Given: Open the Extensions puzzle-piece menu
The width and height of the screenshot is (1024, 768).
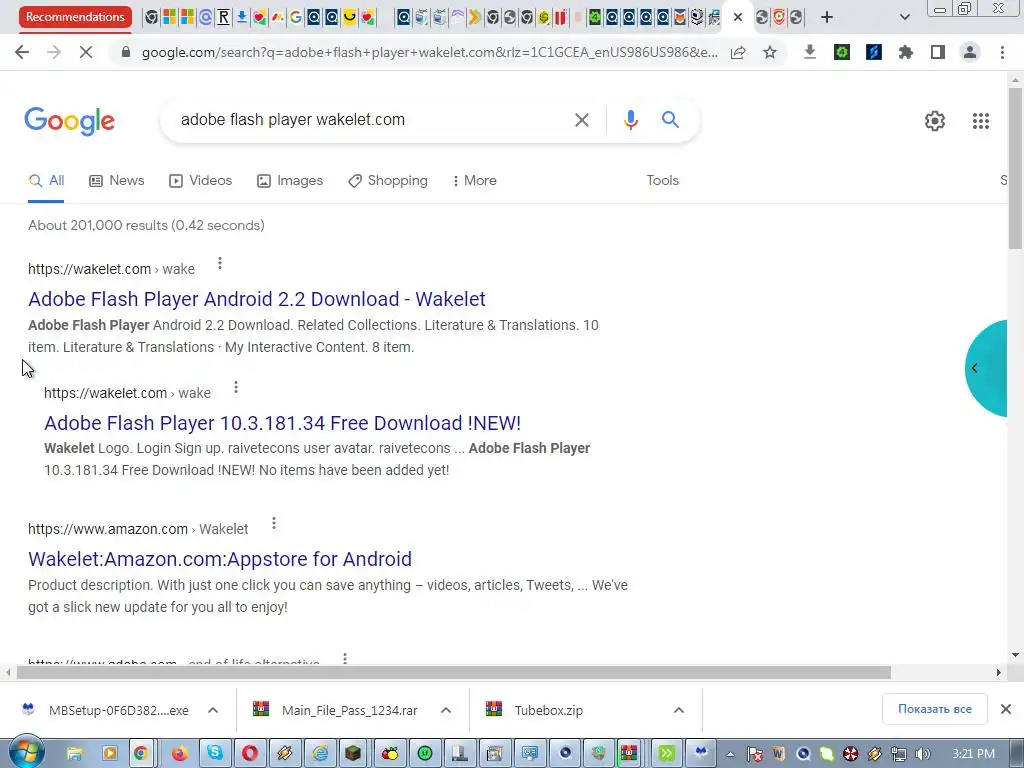Looking at the screenshot, I should pos(906,52).
